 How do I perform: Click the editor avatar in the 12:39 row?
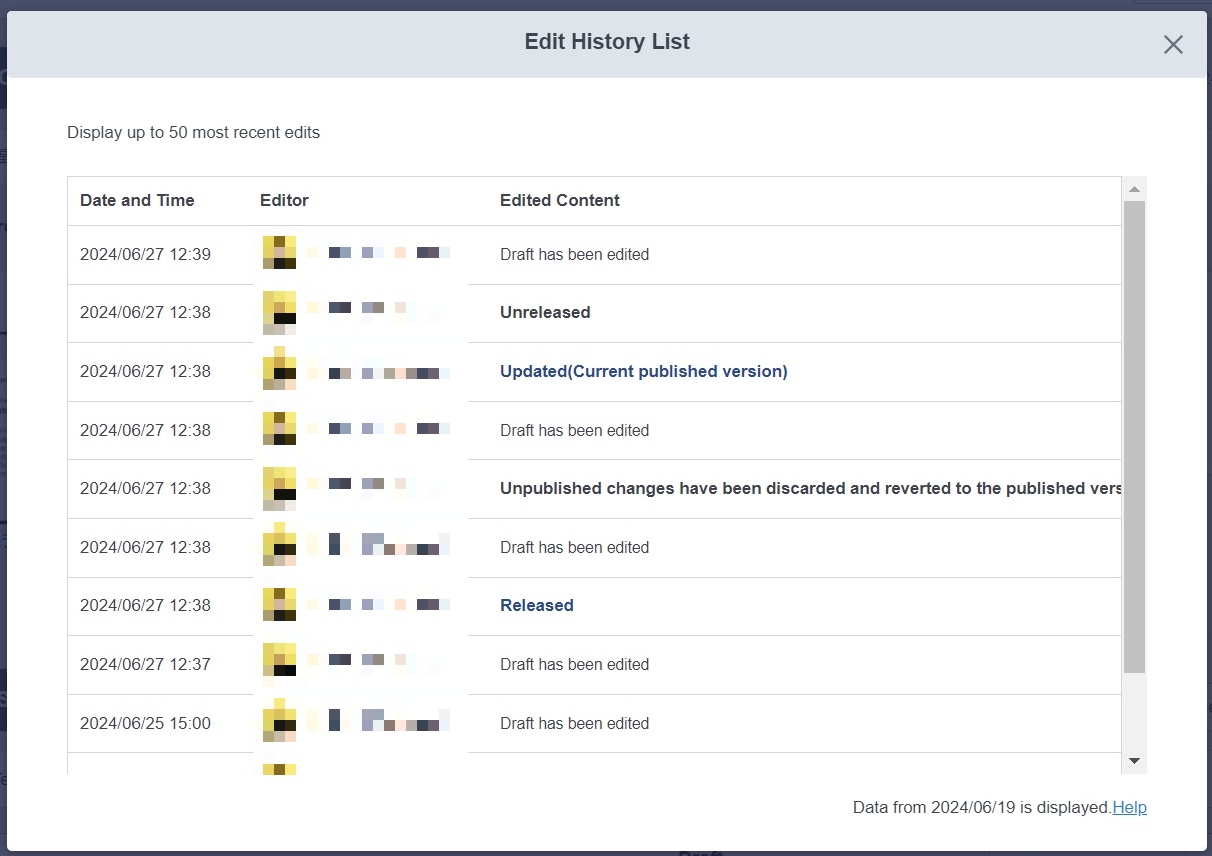pos(279,253)
